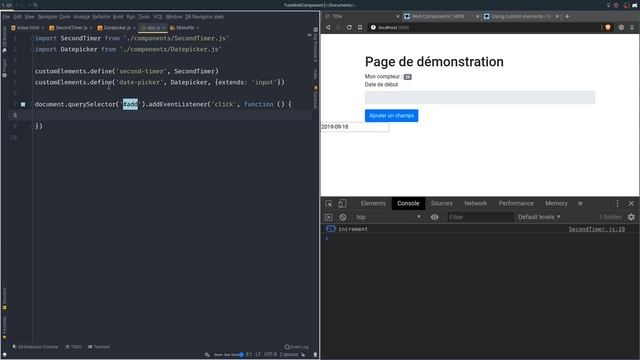Fold the import block on line 1

[32, 38]
